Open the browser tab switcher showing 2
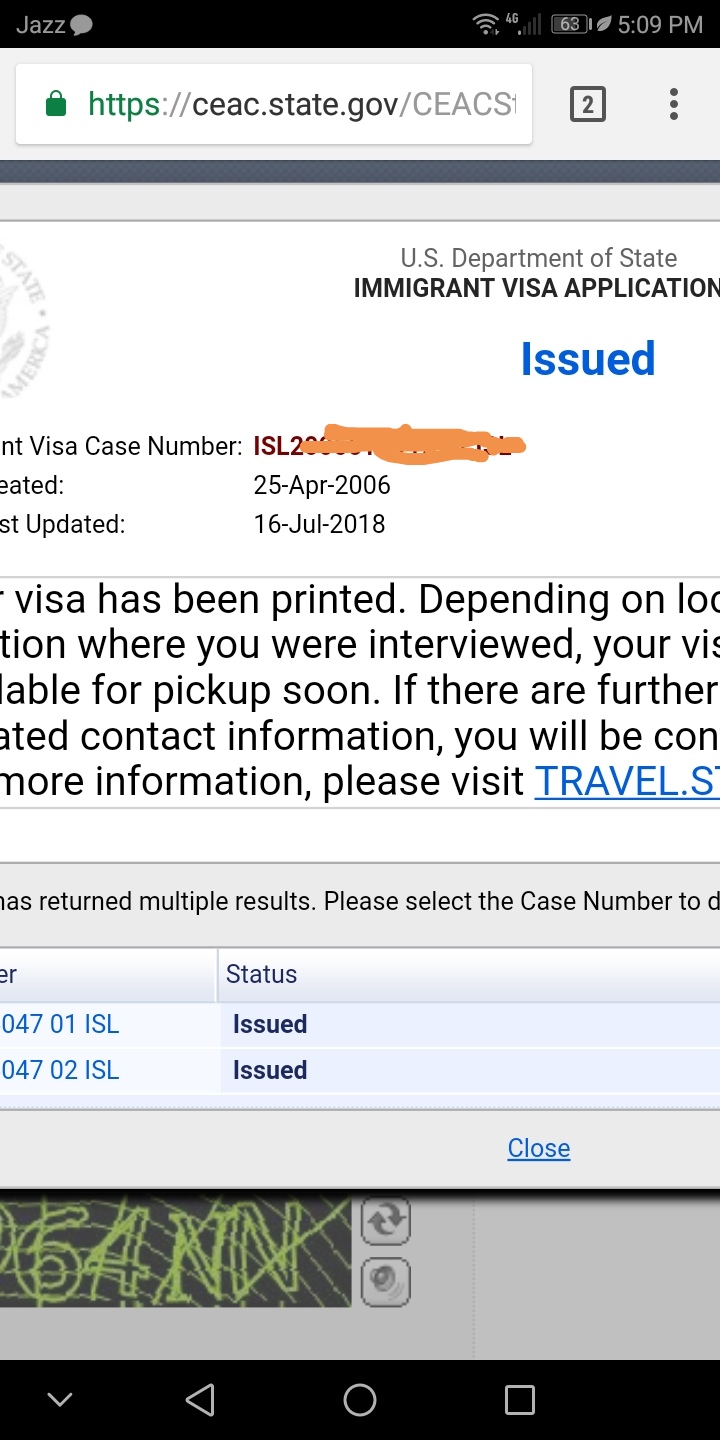720x1440 pixels. tap(587, 104)
